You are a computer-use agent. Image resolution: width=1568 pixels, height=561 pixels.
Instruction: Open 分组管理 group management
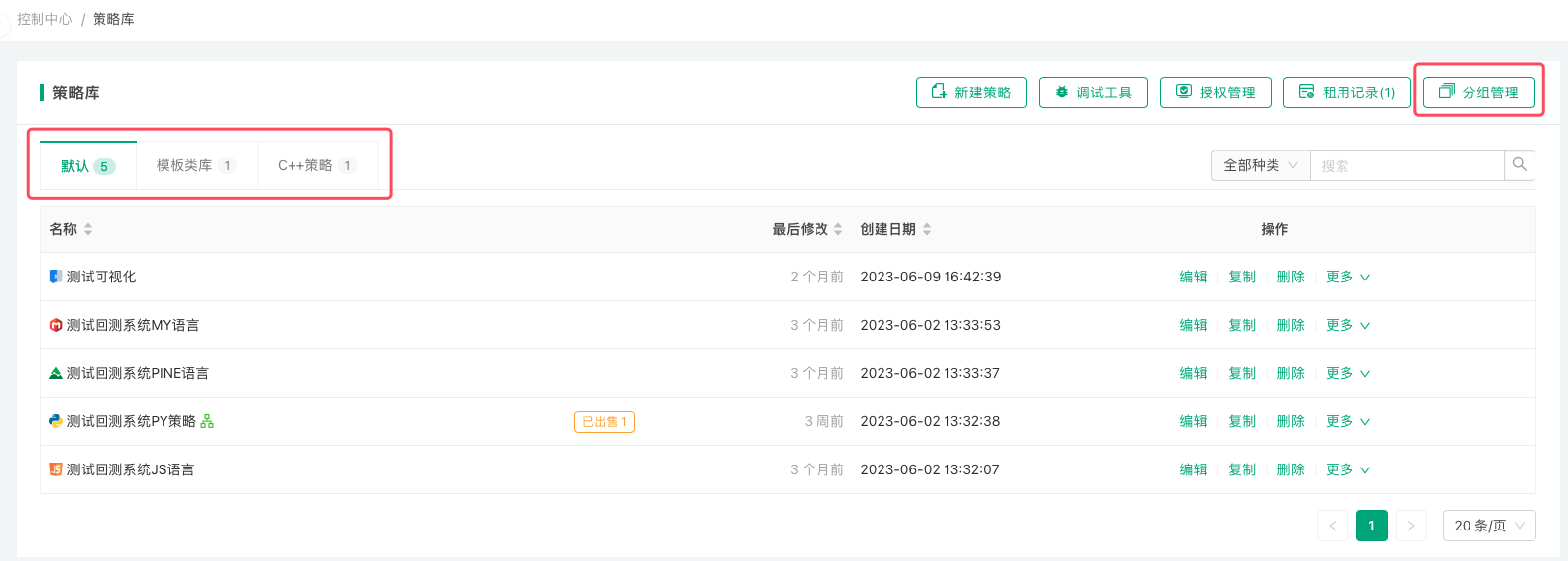coord(1478,93)
